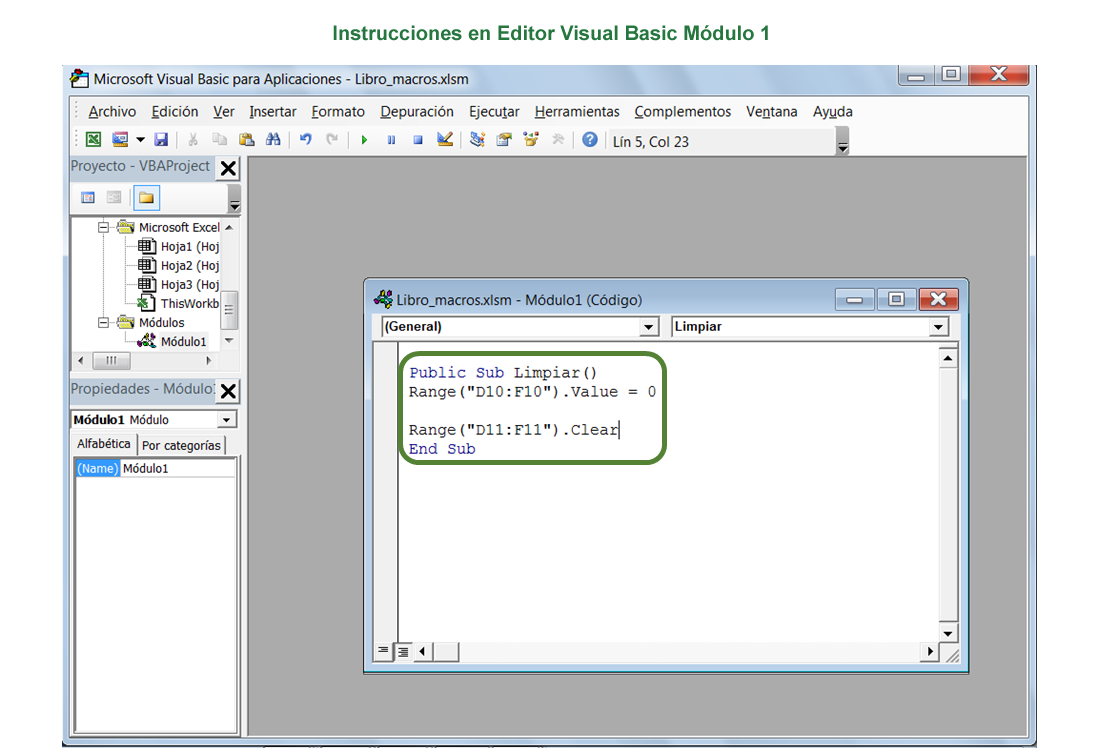Click the Break (pause) toolbar icon
This screenshot has height=753, width=1100.
pyautogui.click(x=391, y=140)
